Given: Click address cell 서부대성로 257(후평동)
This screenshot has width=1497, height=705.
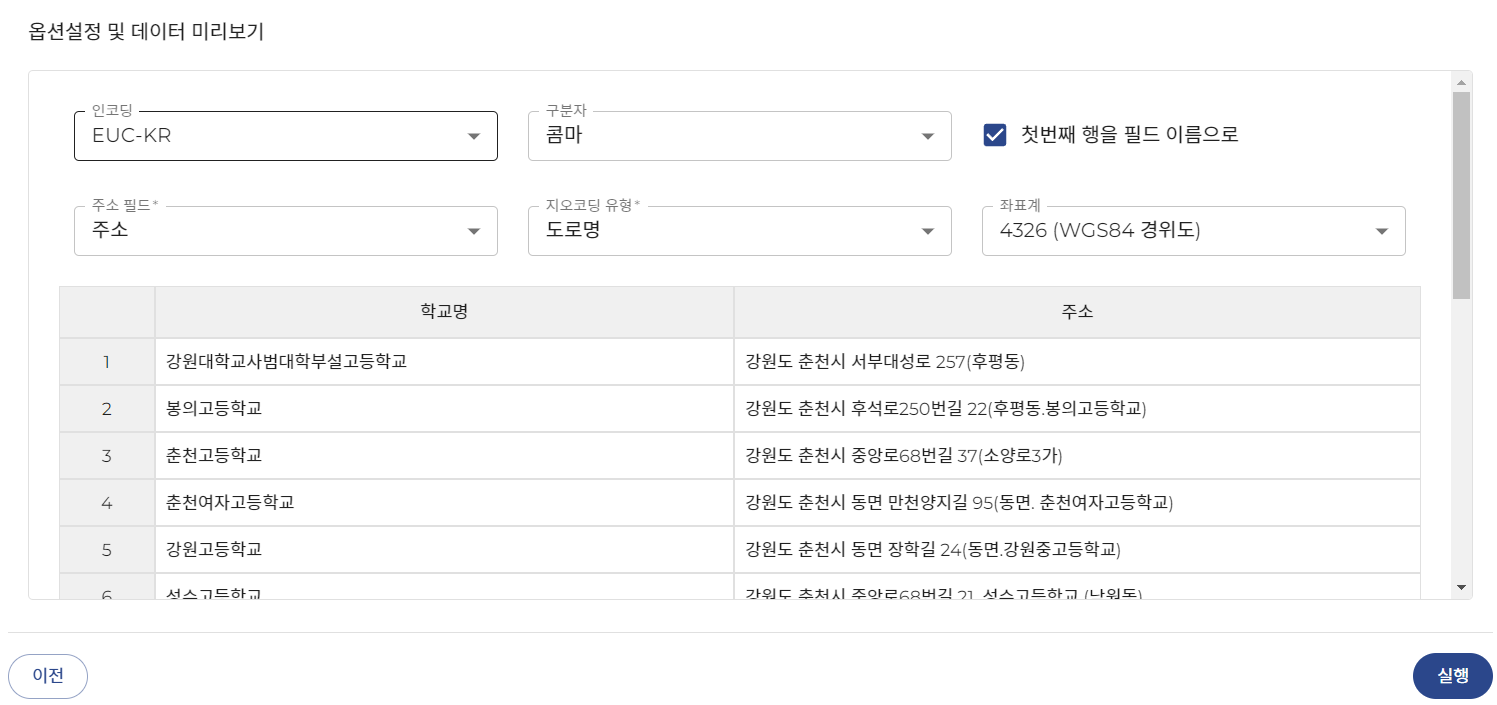Looking at the screenshot, I should (1077, 362).
